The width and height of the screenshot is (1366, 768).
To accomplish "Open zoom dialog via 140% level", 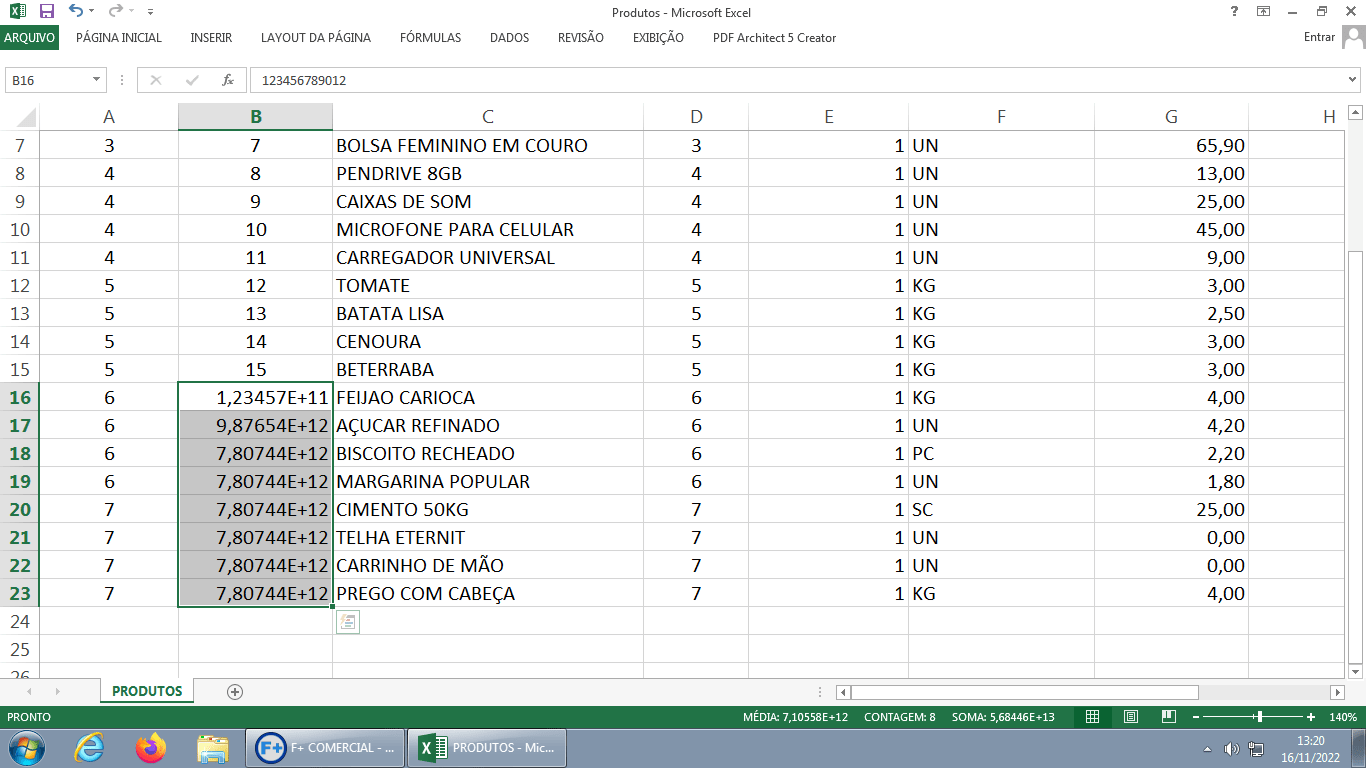I will point(1342,717).
